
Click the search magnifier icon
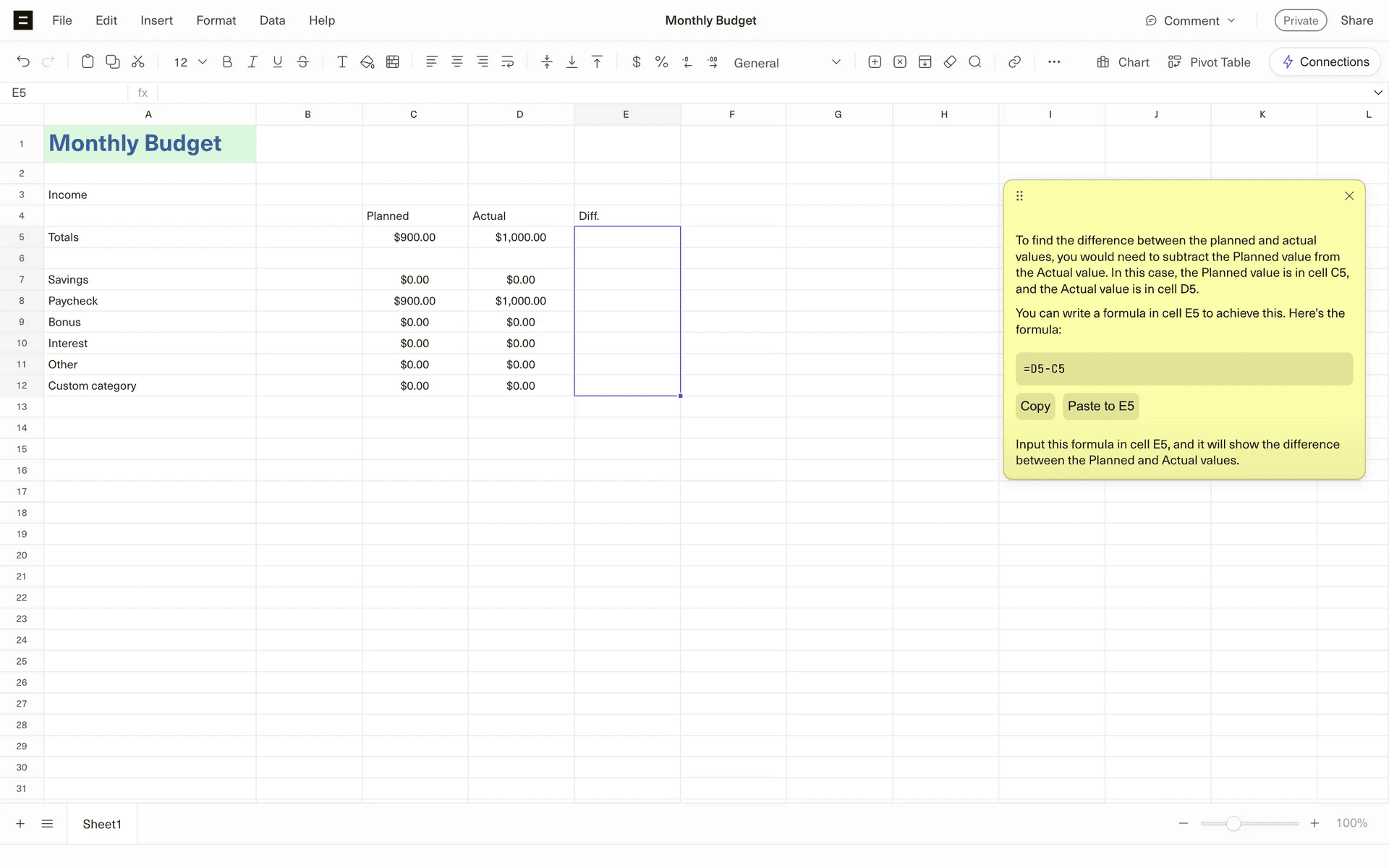(x=975, y=62)
